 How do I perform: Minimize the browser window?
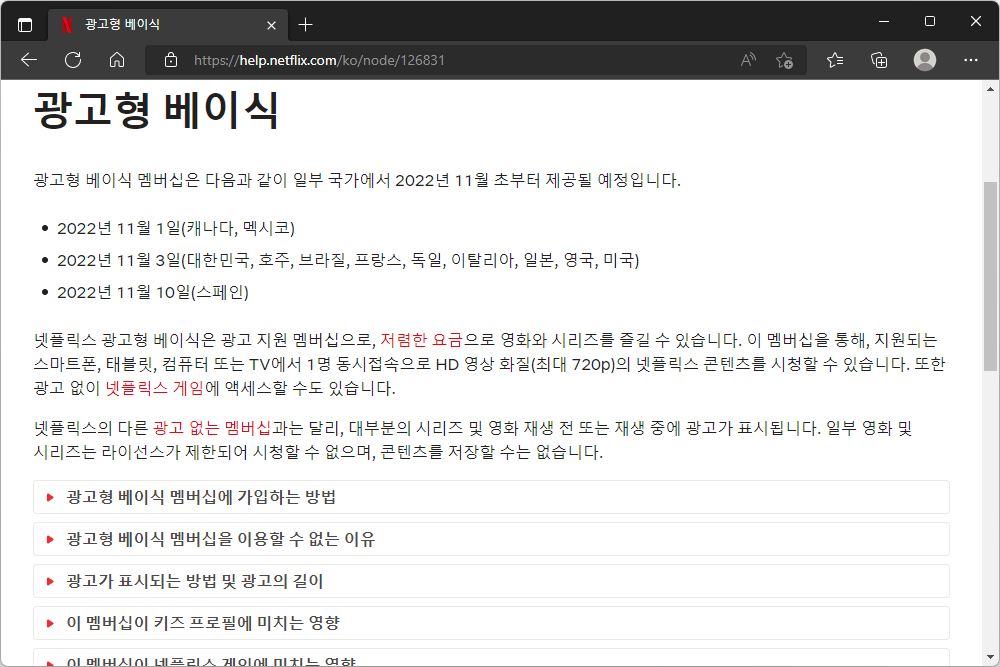(x=884, y=21)
